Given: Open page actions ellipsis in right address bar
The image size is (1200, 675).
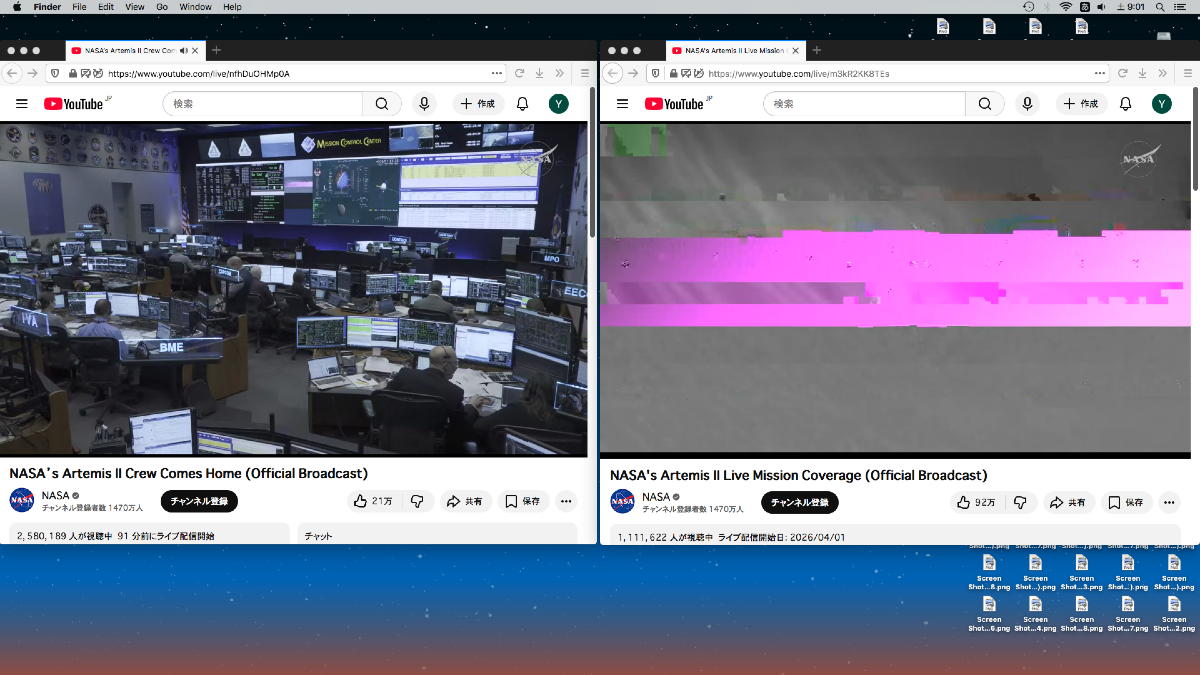Looking at the screenshot, I should [1099, 73].
